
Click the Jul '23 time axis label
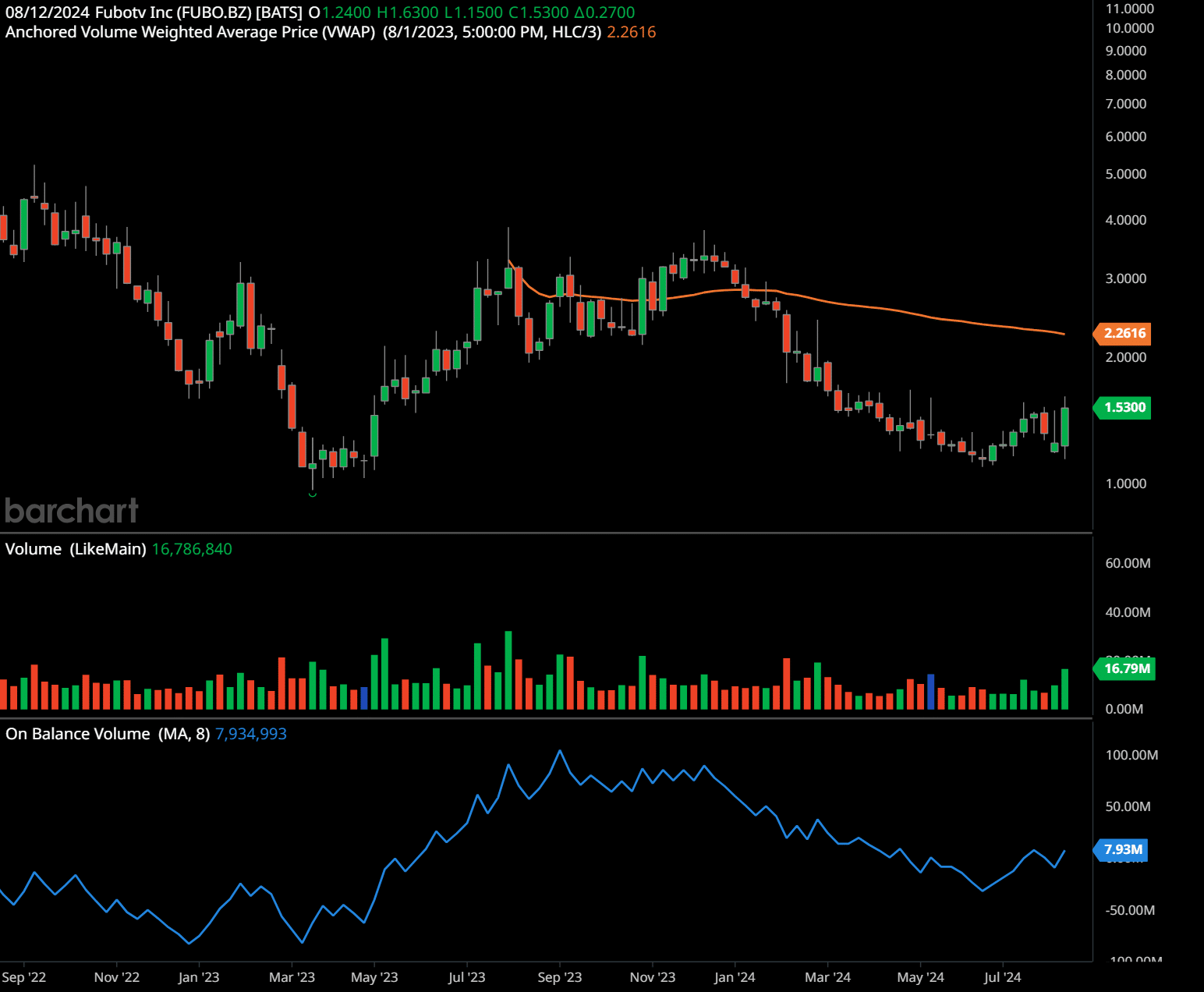coord(466,977)
